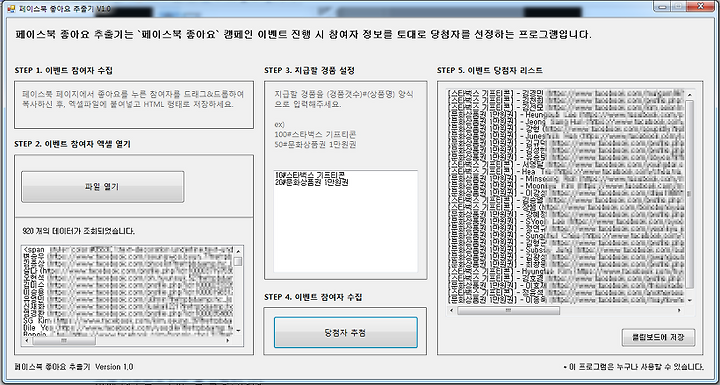Click the 'STEP 4. 이벤트 참여자 수집' heading

tap(313, 297)
